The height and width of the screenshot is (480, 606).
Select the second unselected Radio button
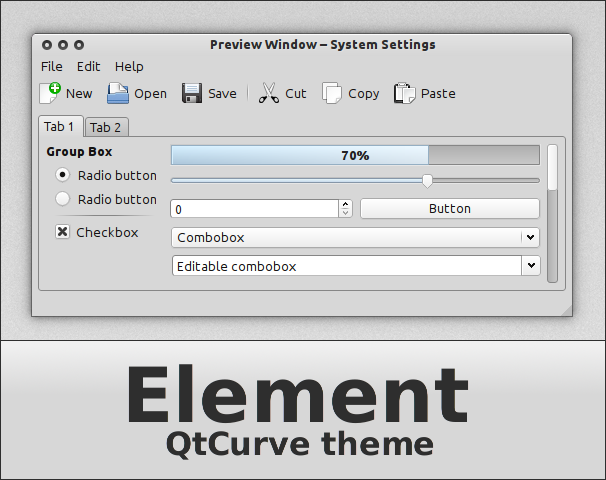[63, 199]
